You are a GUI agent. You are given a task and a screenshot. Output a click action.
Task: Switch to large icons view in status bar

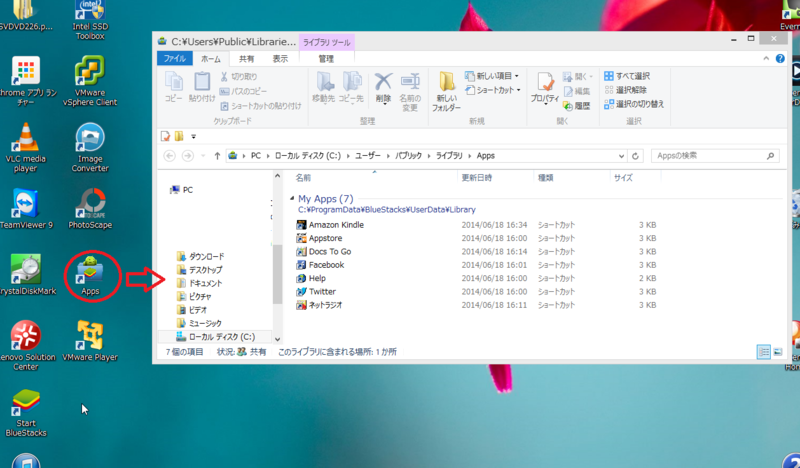[x=778, y=352]
